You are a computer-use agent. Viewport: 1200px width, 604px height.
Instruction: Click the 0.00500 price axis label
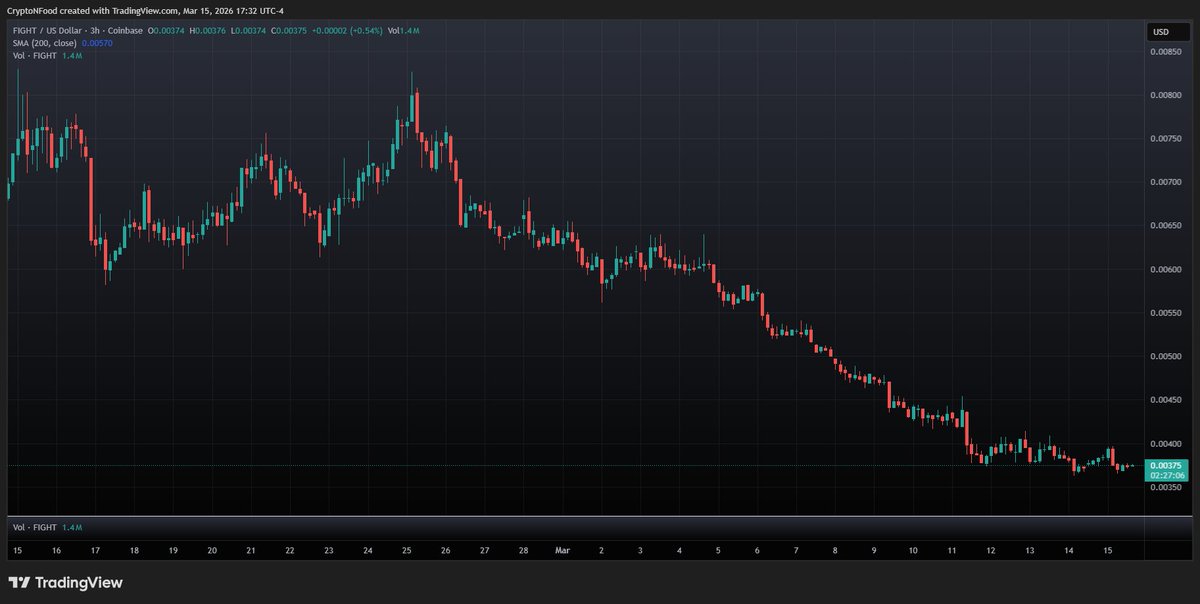(x=1166, y=356)
